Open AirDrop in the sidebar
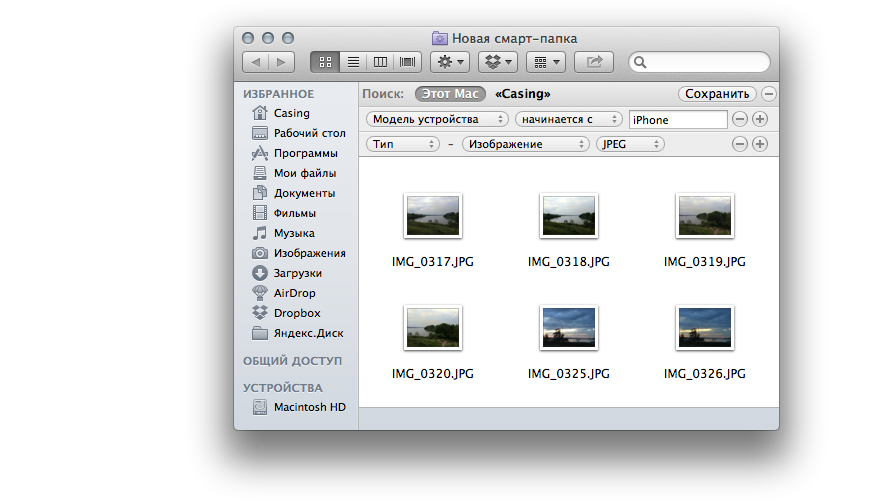892x501 pixels. point(294,293)
